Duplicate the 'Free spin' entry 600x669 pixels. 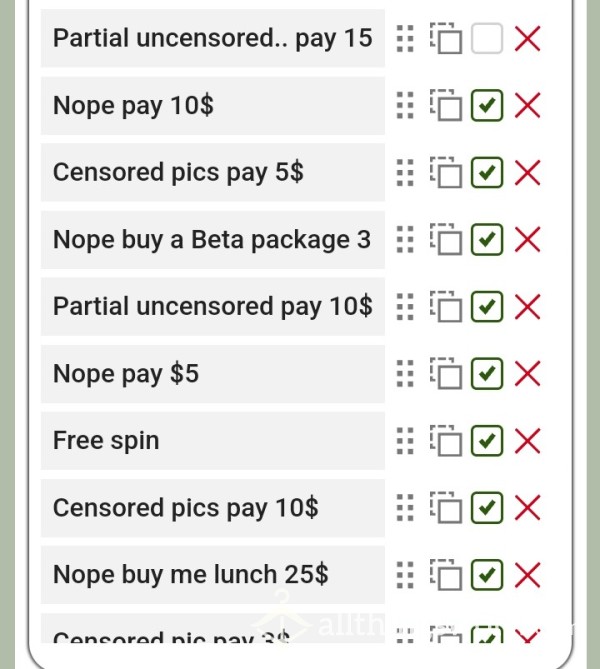click(x=446, y=441)
